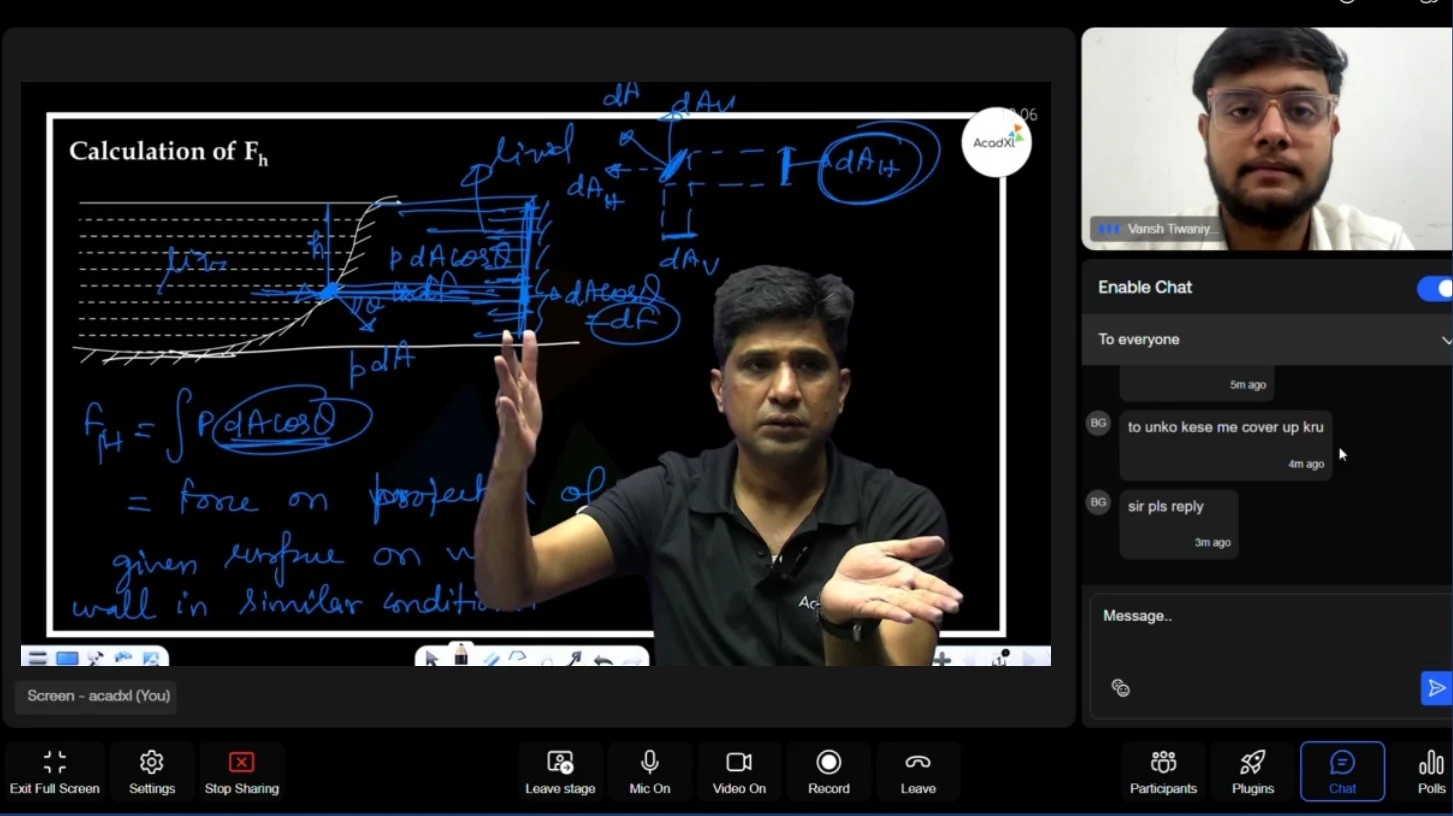Open the Plugins panel
This screenshot has height=816, width=1453.
click(x=1252, y=770)
